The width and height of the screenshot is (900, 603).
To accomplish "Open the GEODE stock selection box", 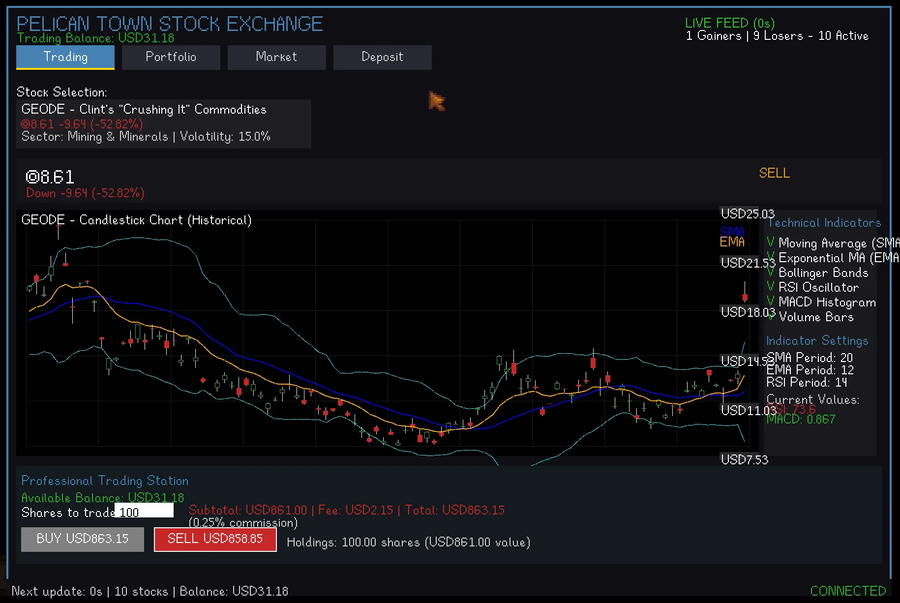I will tap(164, 123).
